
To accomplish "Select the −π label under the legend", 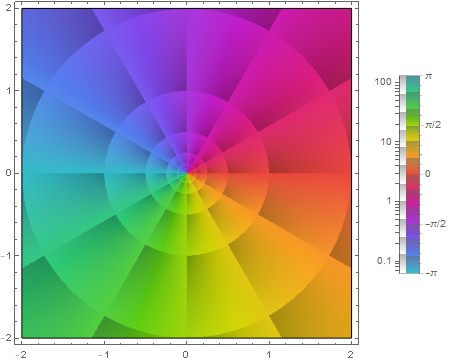I will coord(431,273).
